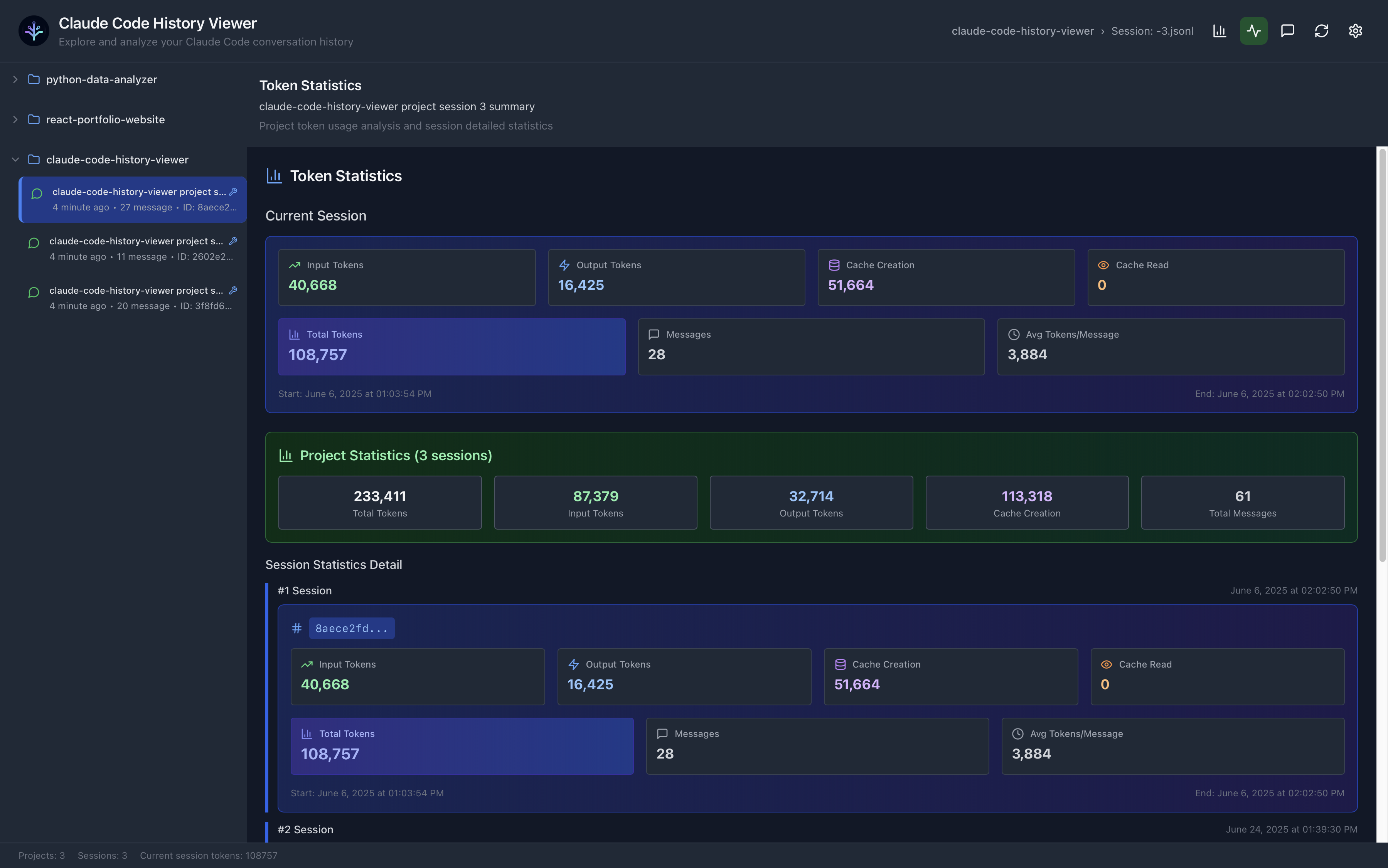Open the messages chat bubble icon in header
The width and height of the screenshot is (1388, 868).
point(1287,31)
